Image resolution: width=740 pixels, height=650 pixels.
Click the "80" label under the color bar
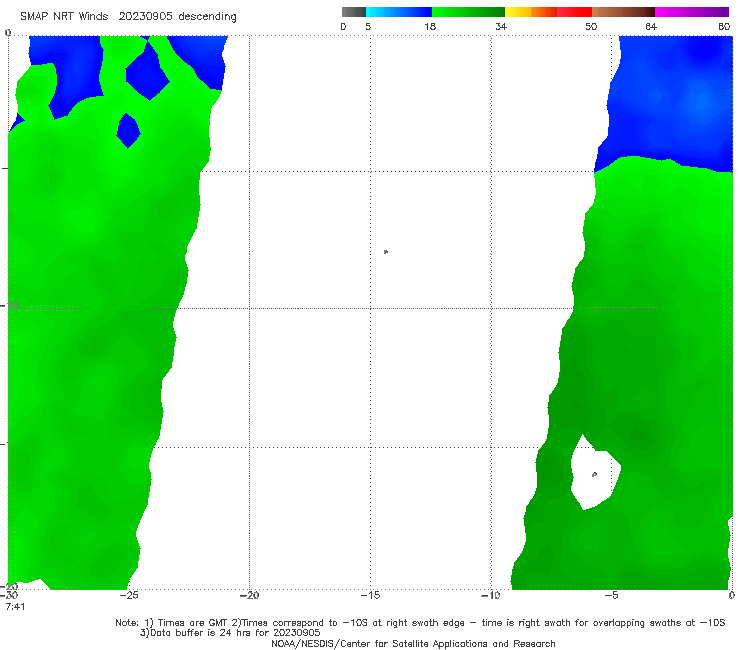point(724,26)
